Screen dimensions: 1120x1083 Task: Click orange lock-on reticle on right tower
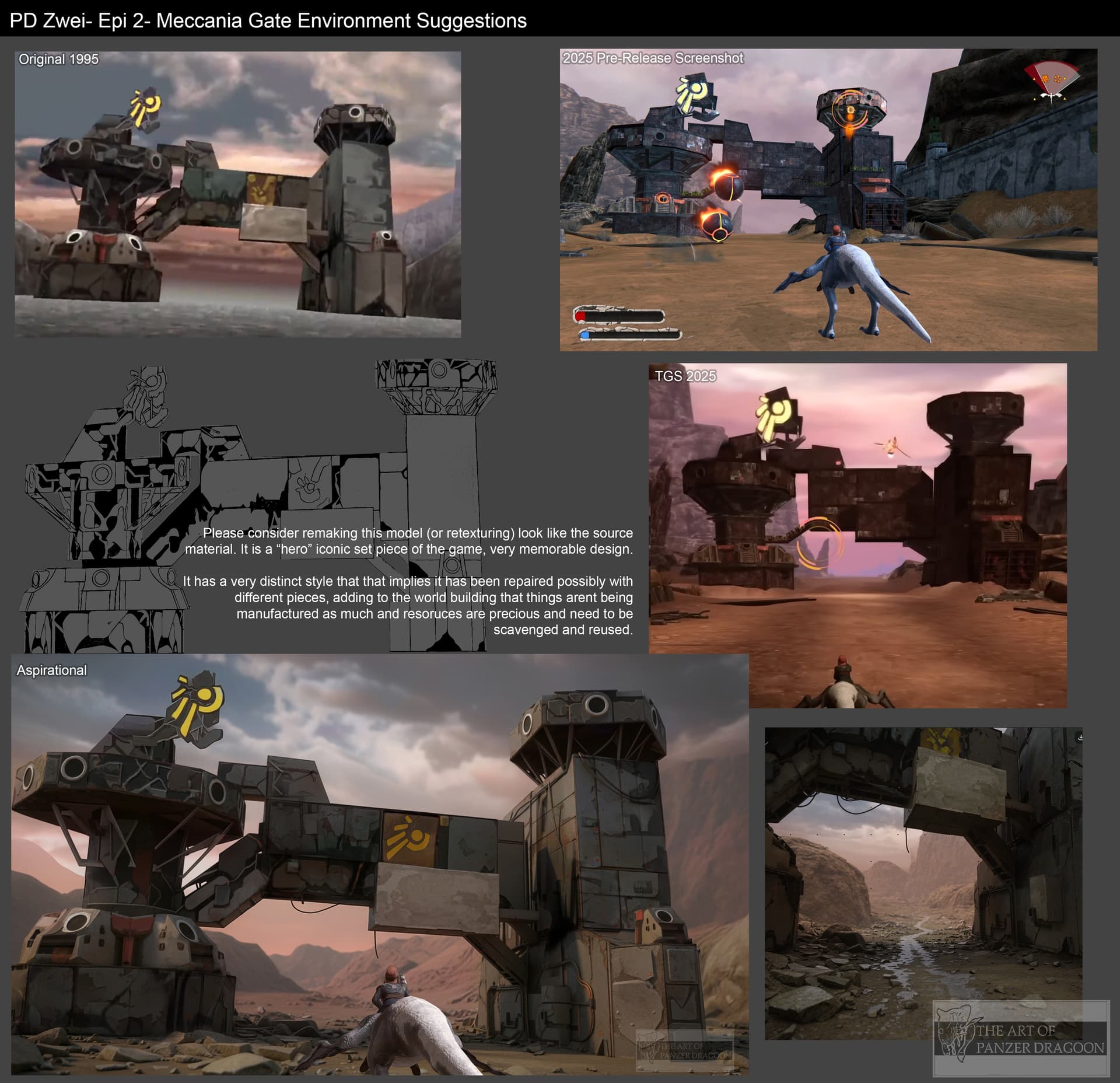click(850, 110)
